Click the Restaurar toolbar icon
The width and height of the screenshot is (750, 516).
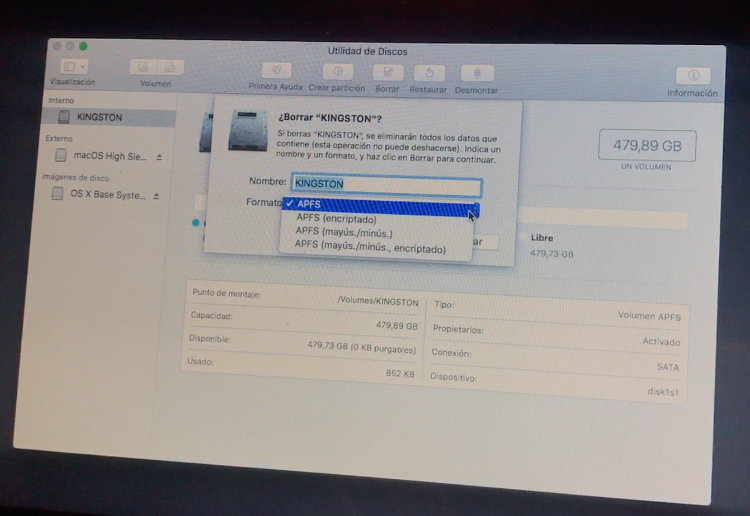428,74
